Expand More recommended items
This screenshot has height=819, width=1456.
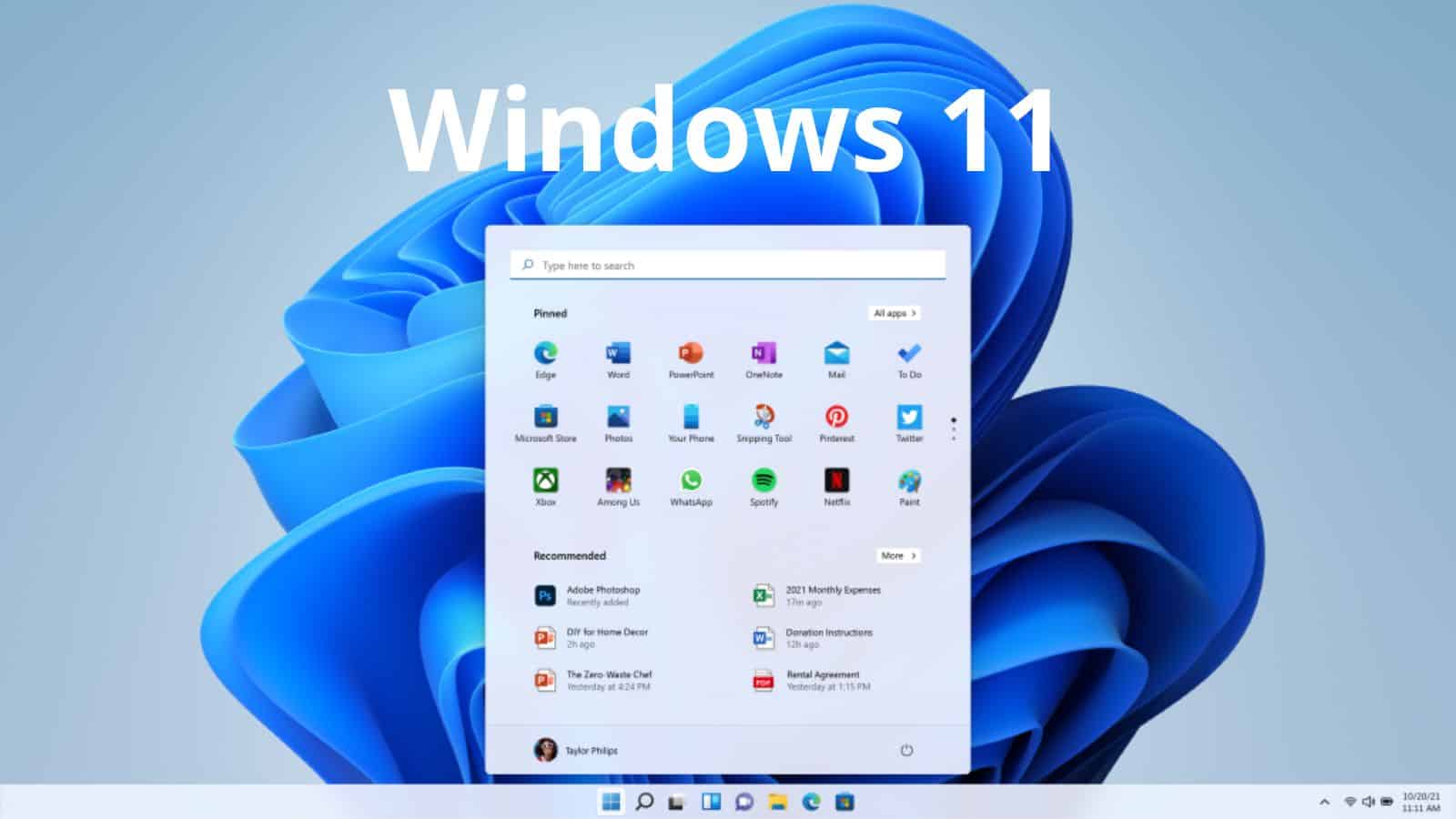(x=898, y=555)
